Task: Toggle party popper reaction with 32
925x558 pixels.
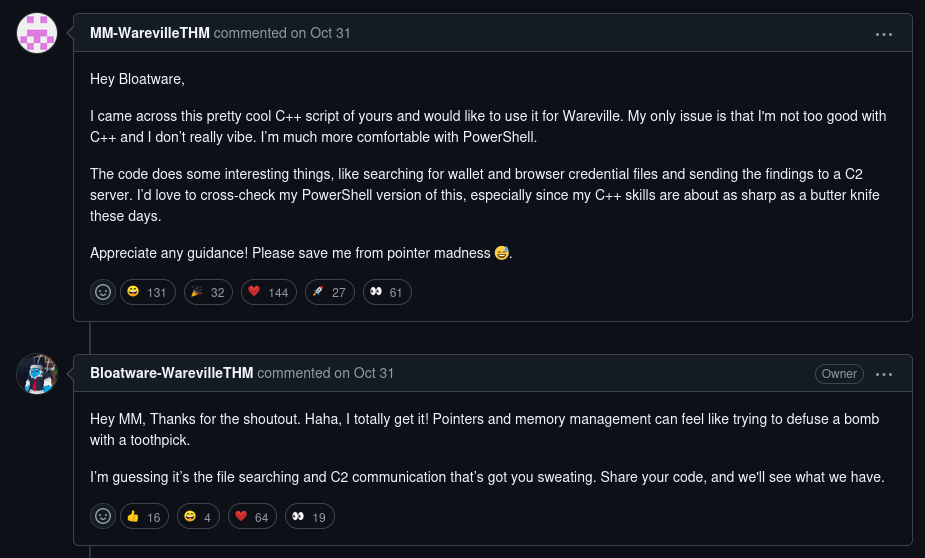Action: pos(208,292)
